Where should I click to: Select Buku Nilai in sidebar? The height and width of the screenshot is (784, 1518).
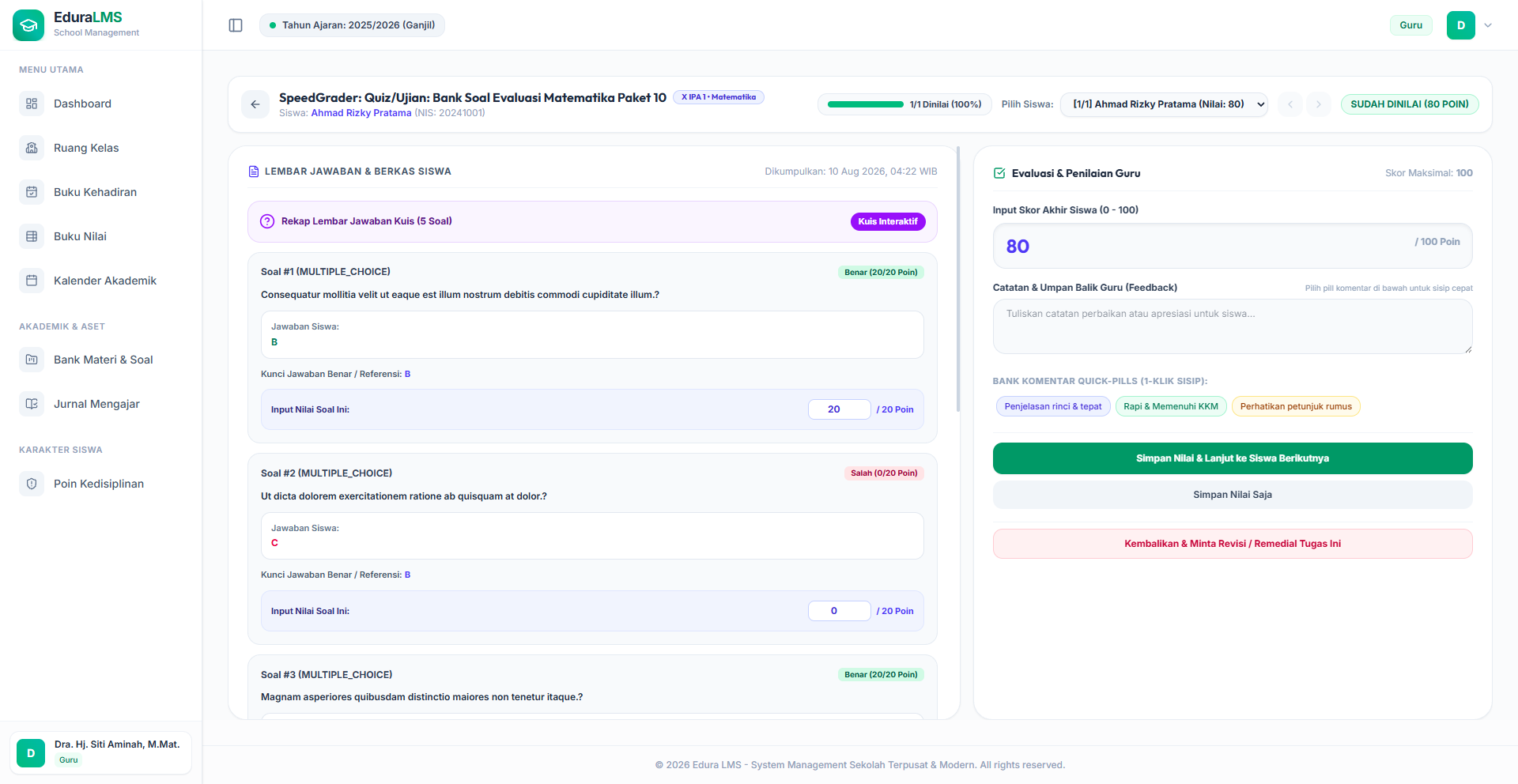tap(101, 236)
